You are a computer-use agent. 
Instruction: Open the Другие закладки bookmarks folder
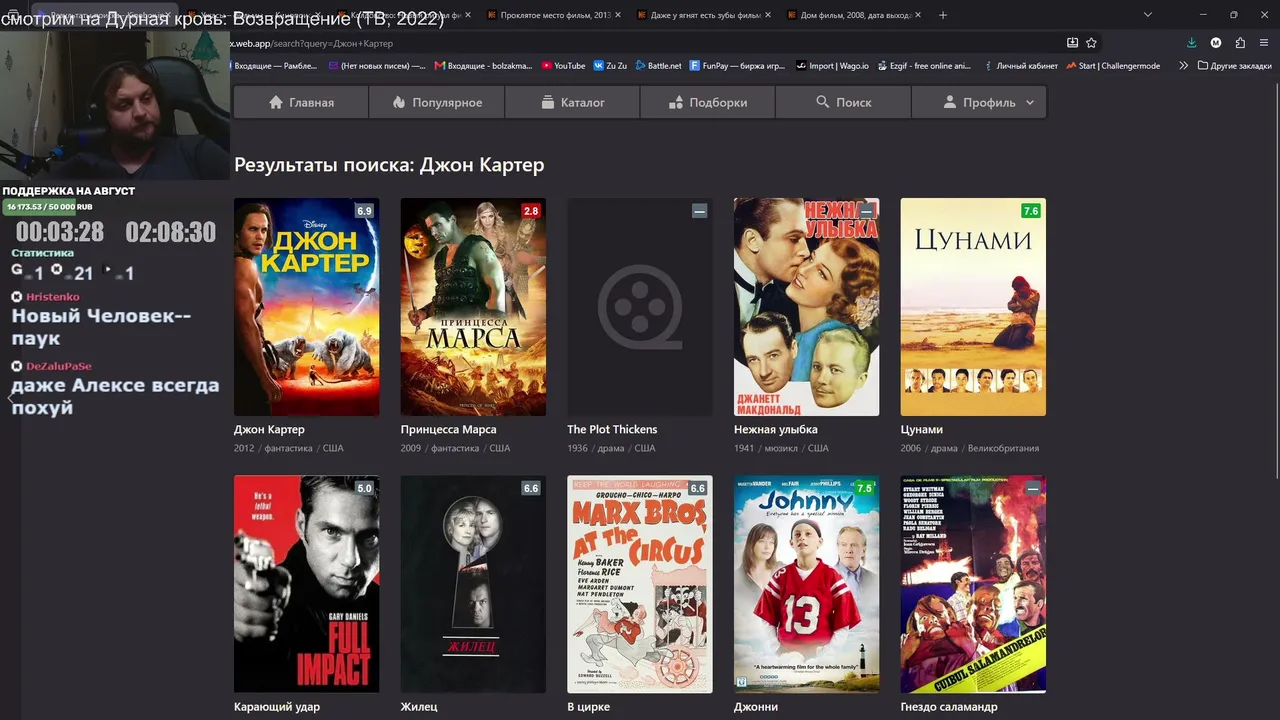1235,66
